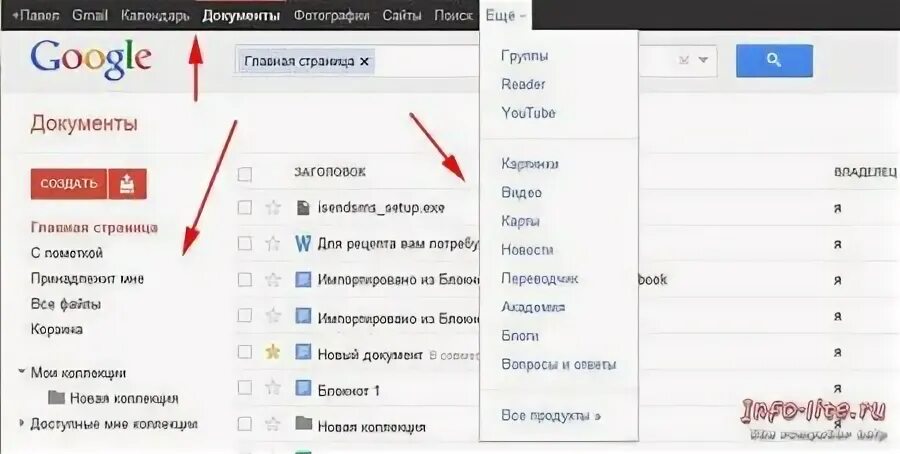The image size is (900, 454).
Task: Open the file isendsms_setup.exe
Action: click(x=381, y=207)
